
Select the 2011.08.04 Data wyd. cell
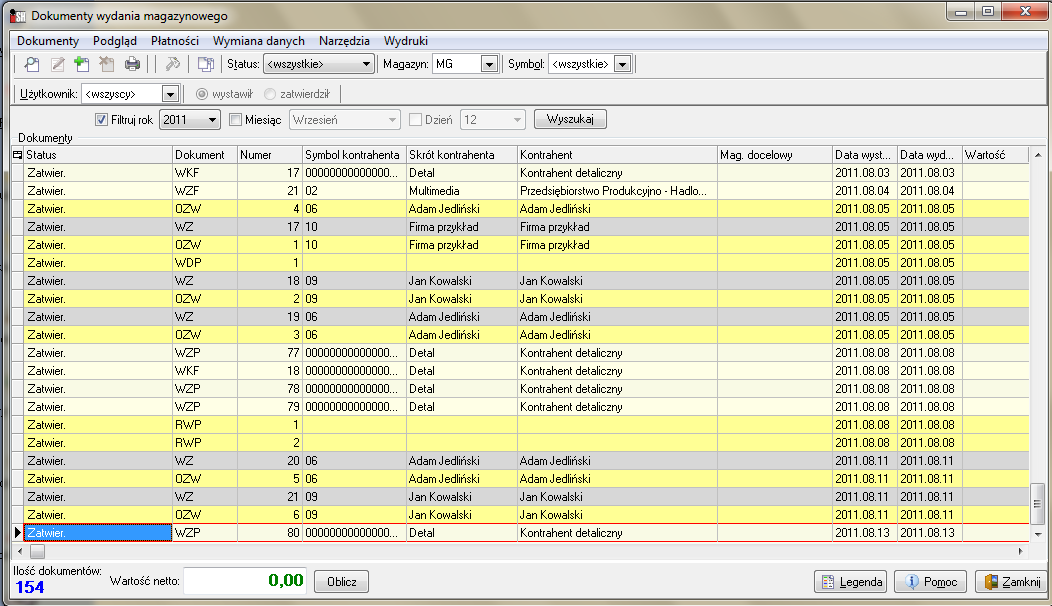click(x=930, y=191)
